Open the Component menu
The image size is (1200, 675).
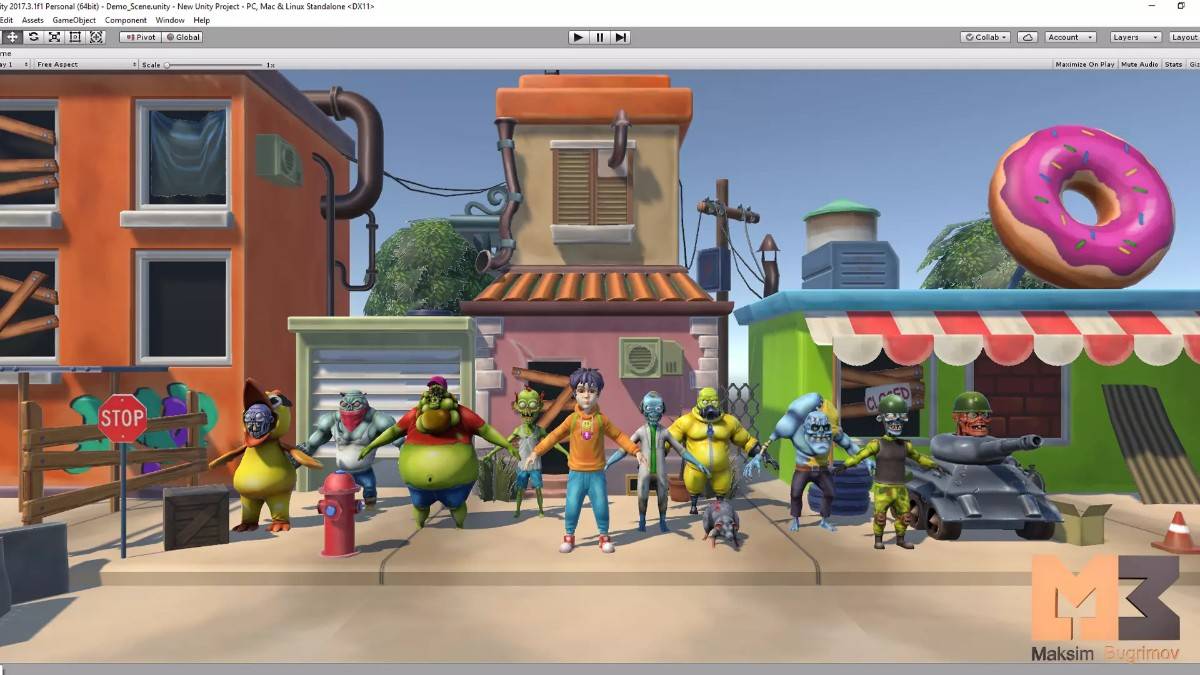pos(126,20)
